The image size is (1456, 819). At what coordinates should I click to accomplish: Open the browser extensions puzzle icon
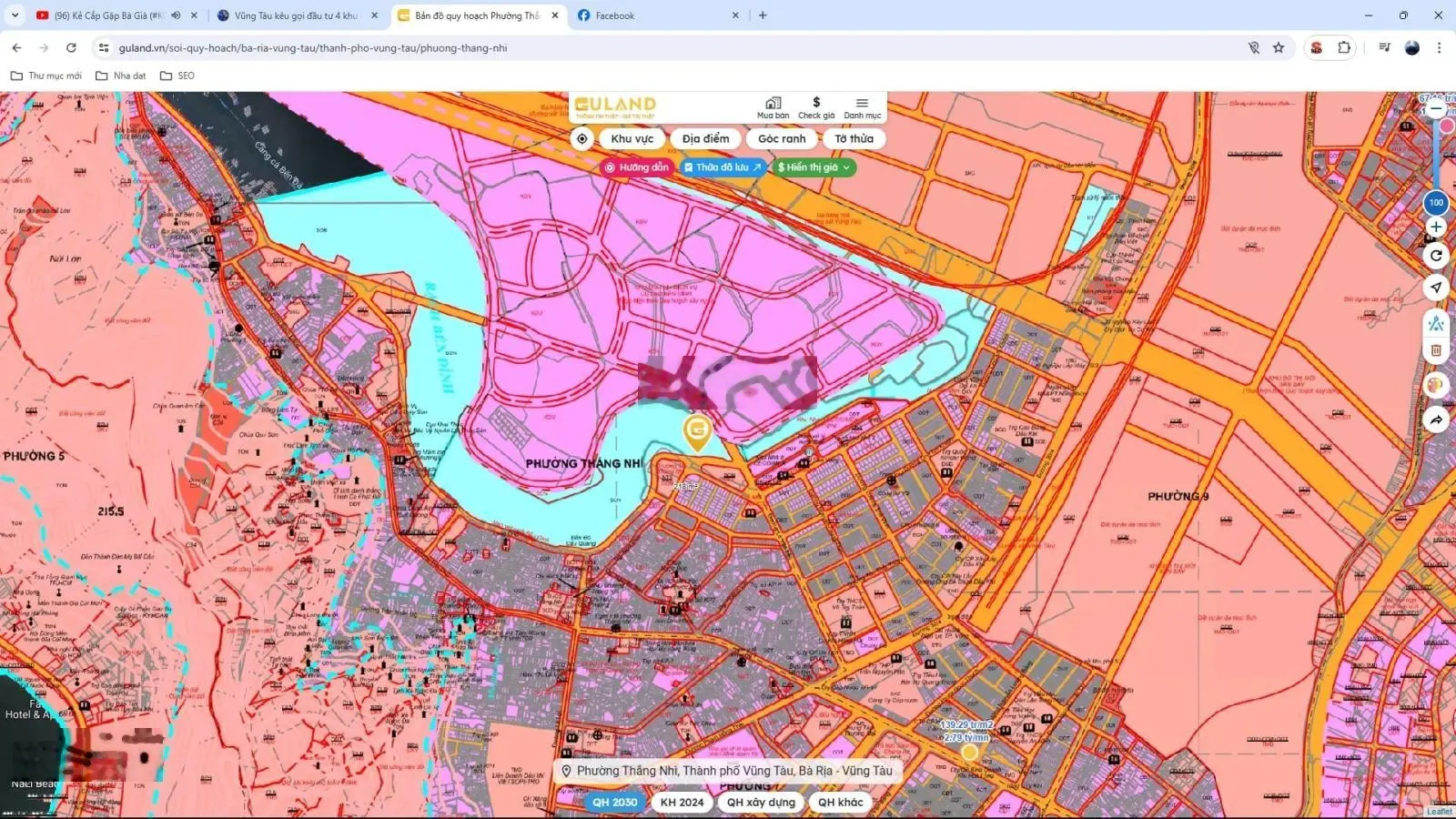[x=1344, y=47]
